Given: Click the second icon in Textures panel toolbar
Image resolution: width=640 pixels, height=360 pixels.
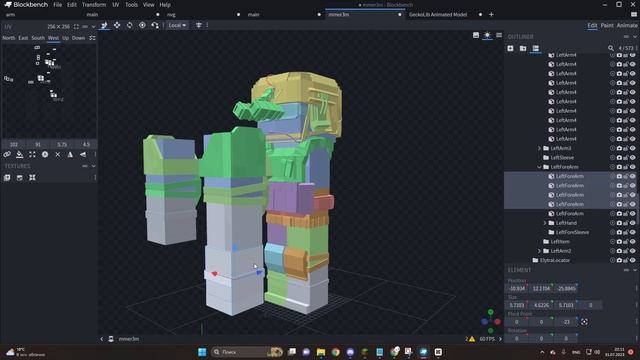Looking at the screenshot, I should point(20,178).
